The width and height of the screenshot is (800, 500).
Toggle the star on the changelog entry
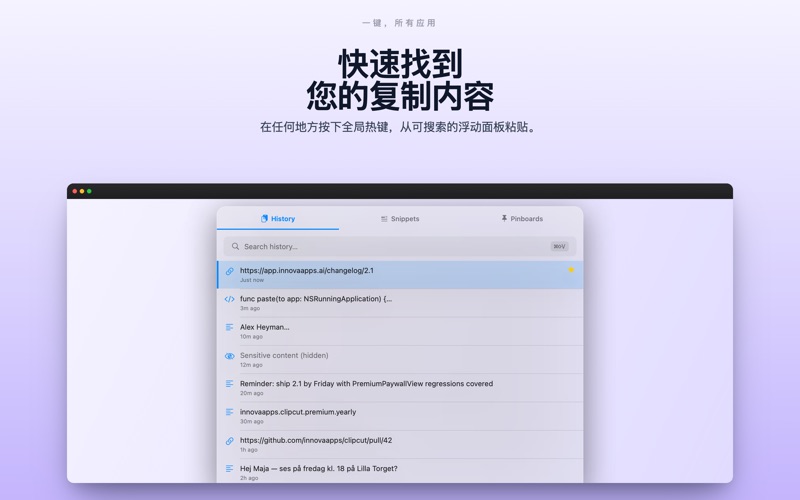(571, 270)
